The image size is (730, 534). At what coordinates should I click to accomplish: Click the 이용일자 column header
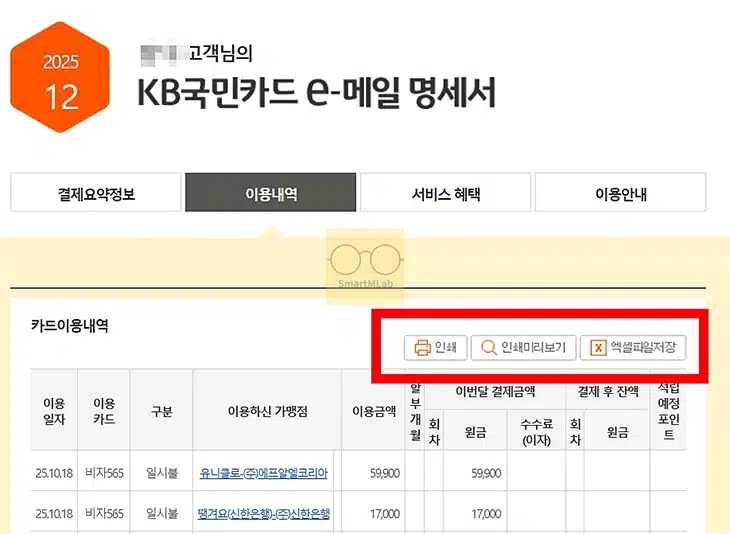pos(54,411)
